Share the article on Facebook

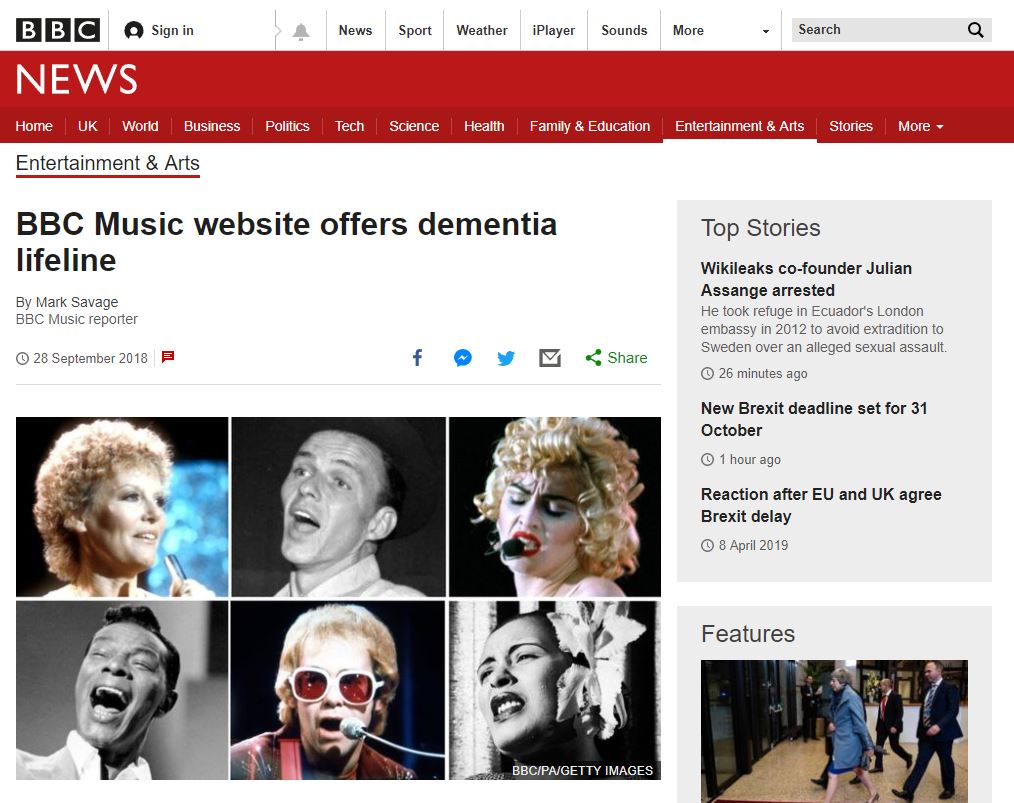(x=418, y=358)
